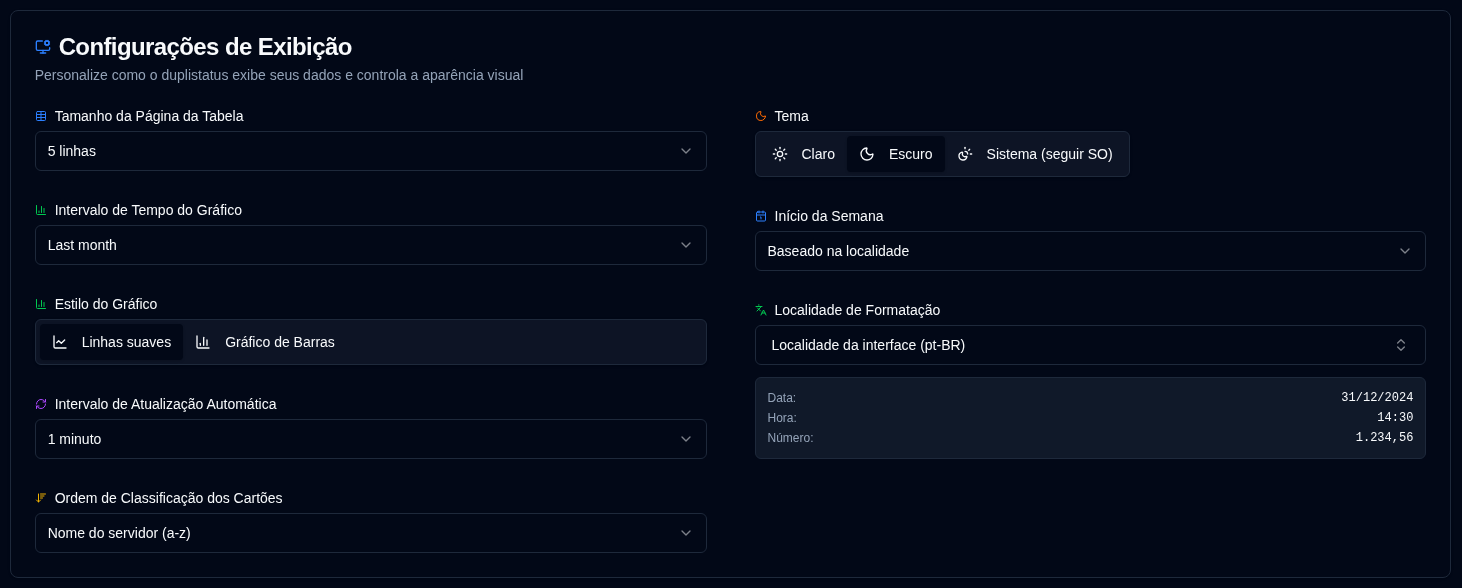This screenshot has width=1462, height=588.
Task: Click the table icon next to Tamanho da Página
Action: (41, 116)
